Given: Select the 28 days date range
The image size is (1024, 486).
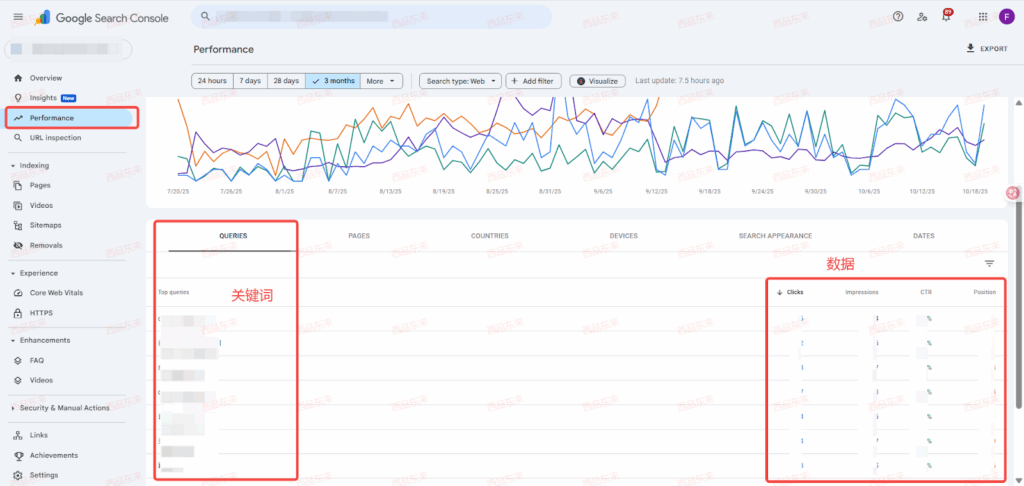Looking at the screenshot, I should pyautogui.click(x=286, y=81).
